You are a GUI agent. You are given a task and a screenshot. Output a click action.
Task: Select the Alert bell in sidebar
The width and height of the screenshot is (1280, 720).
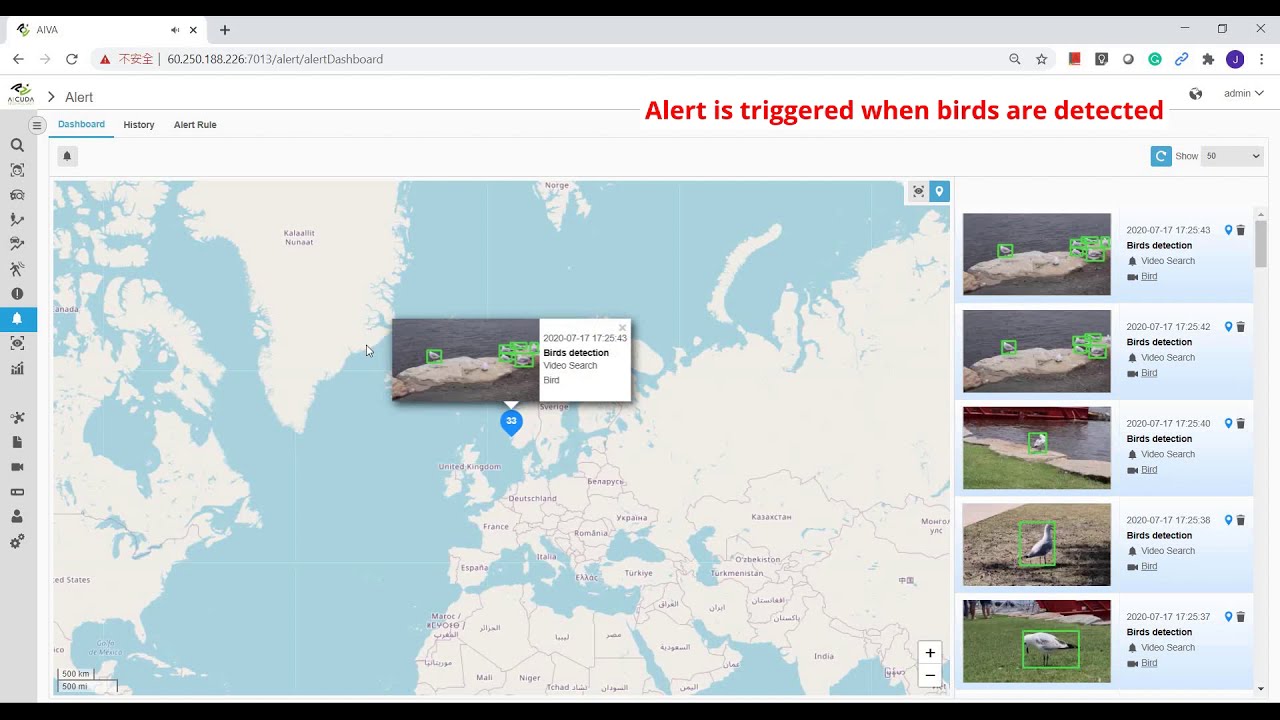(x=17, y=319)
